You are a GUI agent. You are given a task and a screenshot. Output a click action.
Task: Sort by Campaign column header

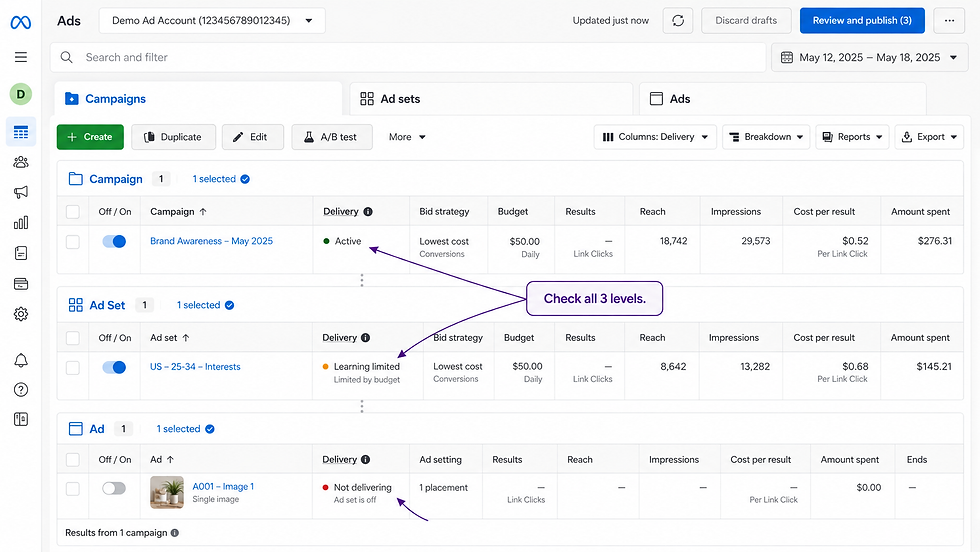click(x=178, y=212)
